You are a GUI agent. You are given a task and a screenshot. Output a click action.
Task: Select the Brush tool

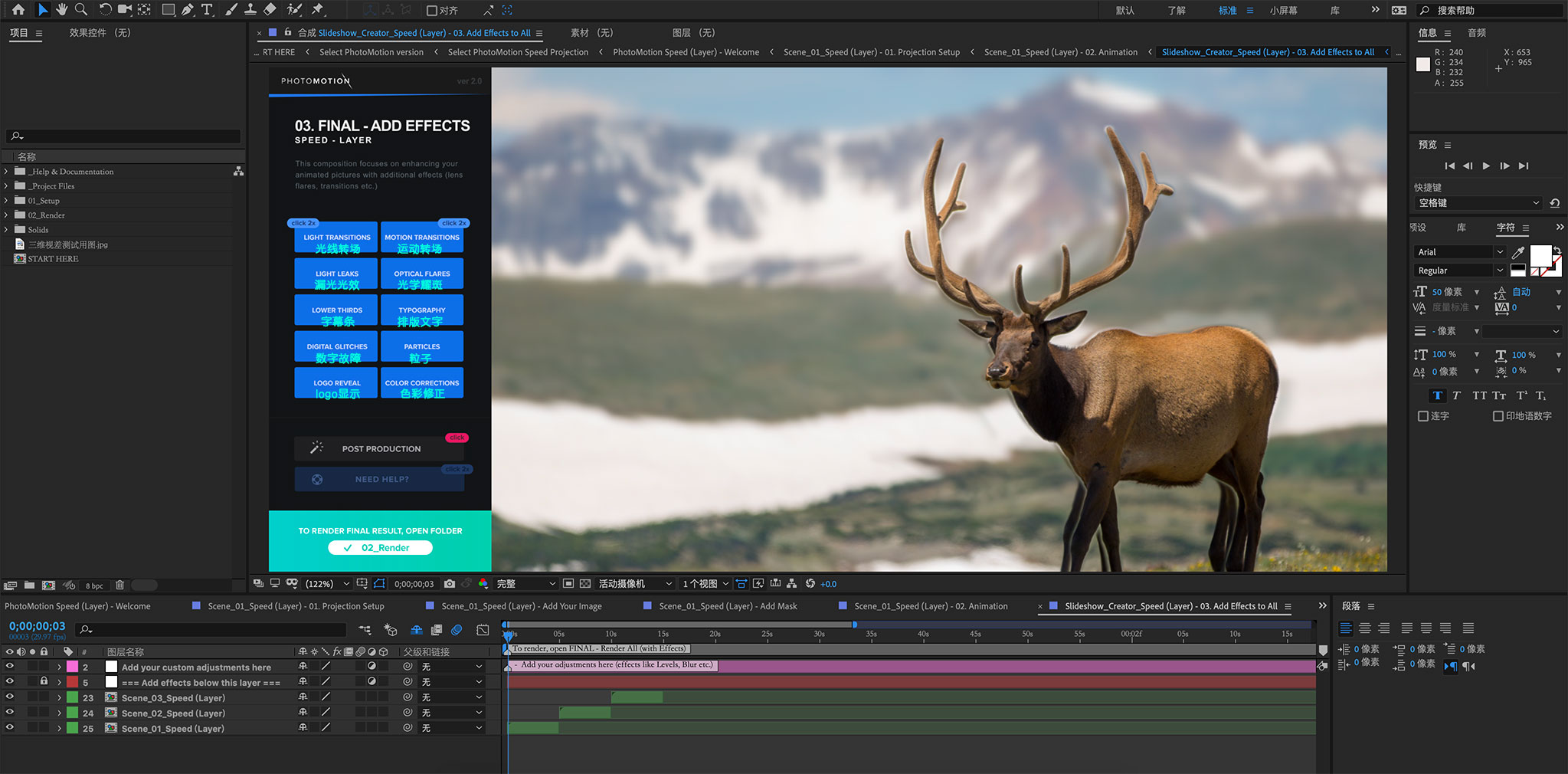click(x=231, y=10)
